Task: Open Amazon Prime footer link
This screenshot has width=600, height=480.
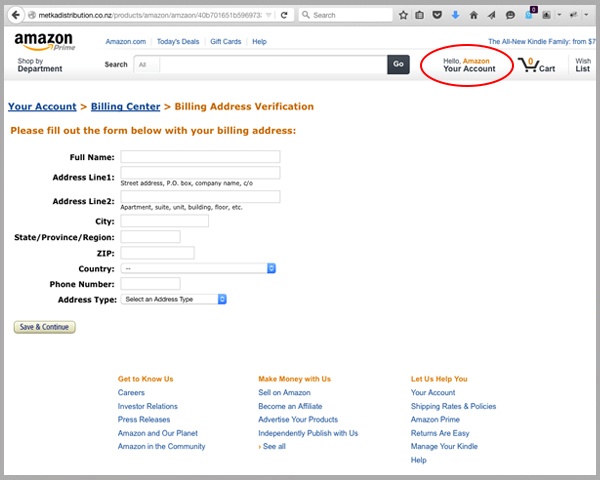Action: pyautogui.click(x=435, y=420)
